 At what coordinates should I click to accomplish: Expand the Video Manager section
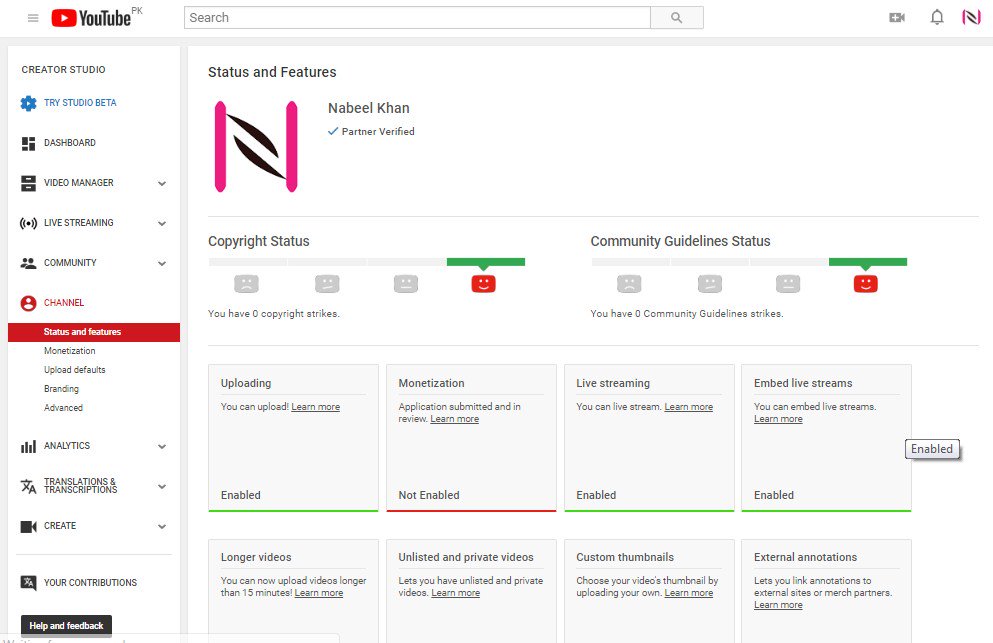pos(162,183)
